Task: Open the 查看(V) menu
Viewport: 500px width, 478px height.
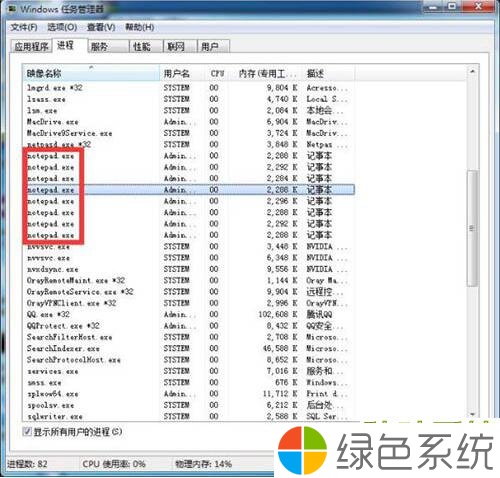Action: [101, 27]
